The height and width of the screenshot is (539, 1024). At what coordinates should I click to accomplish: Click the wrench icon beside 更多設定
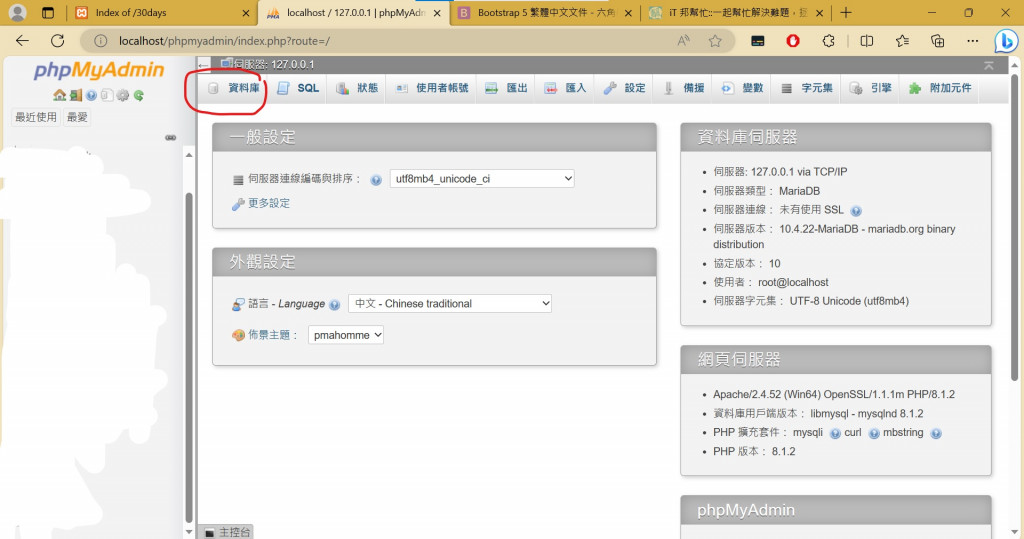click(x=238, y=204)
